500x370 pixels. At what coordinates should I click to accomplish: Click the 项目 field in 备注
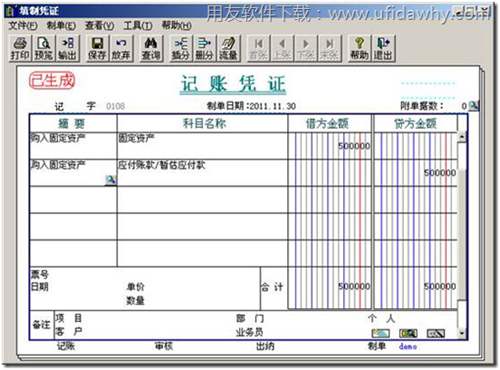click(69, 318)
